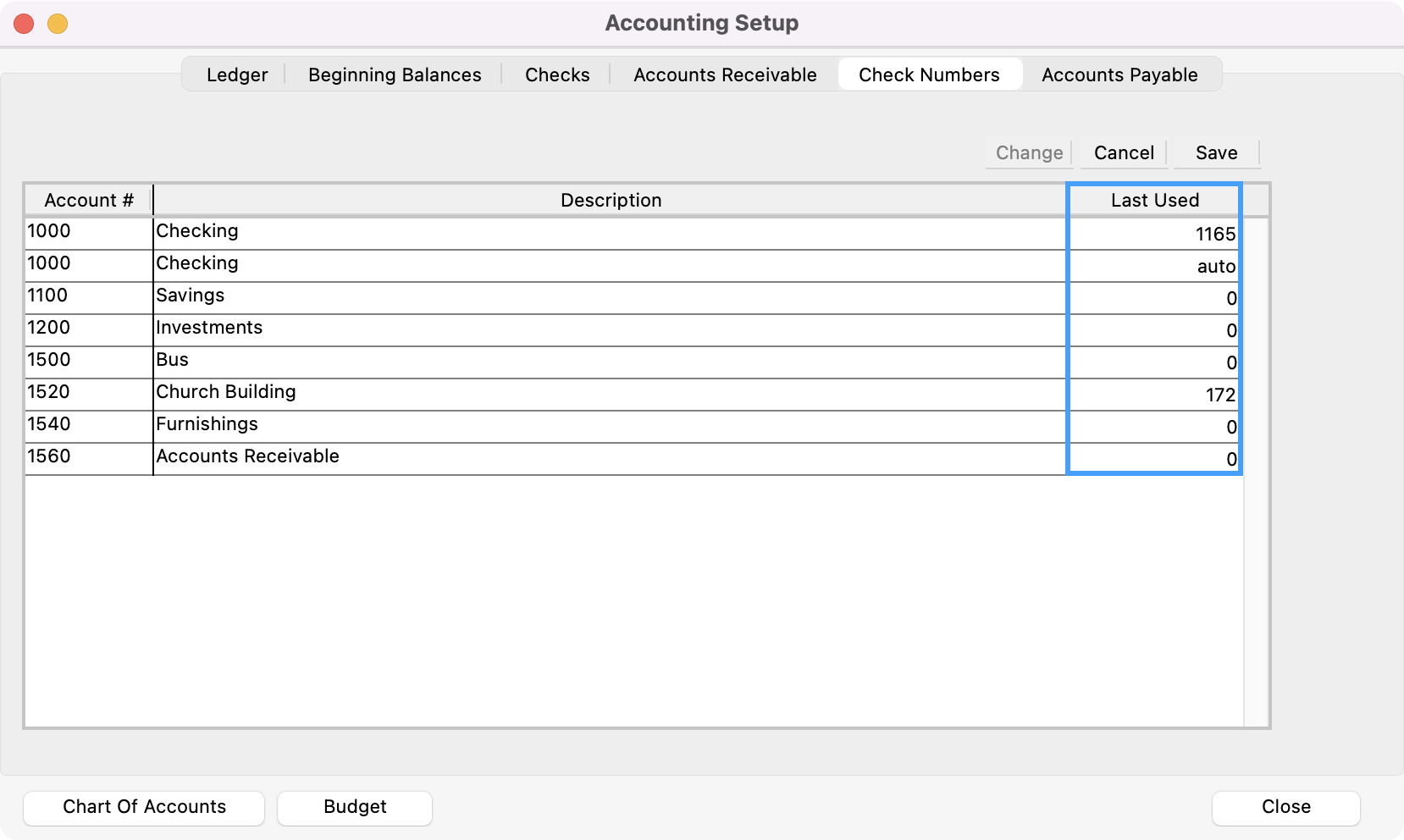Select the Checks tab

tap(556, 75)
